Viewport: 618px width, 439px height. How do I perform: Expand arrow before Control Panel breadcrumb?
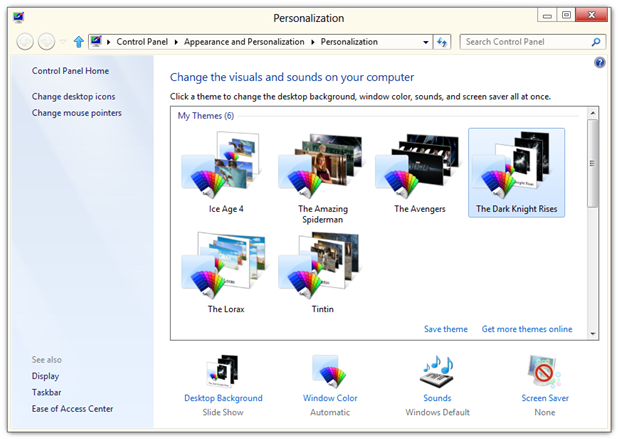[108, 42]
